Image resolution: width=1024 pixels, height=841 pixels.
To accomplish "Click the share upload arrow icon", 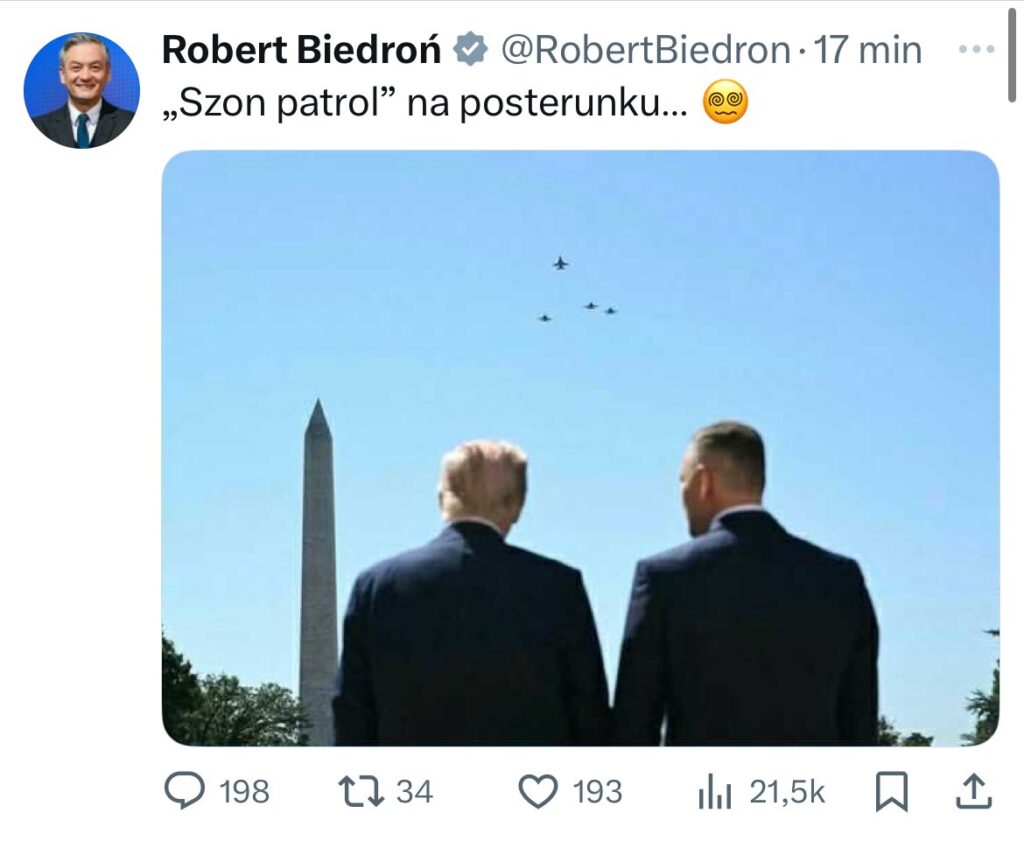I will tap(974, 791).
